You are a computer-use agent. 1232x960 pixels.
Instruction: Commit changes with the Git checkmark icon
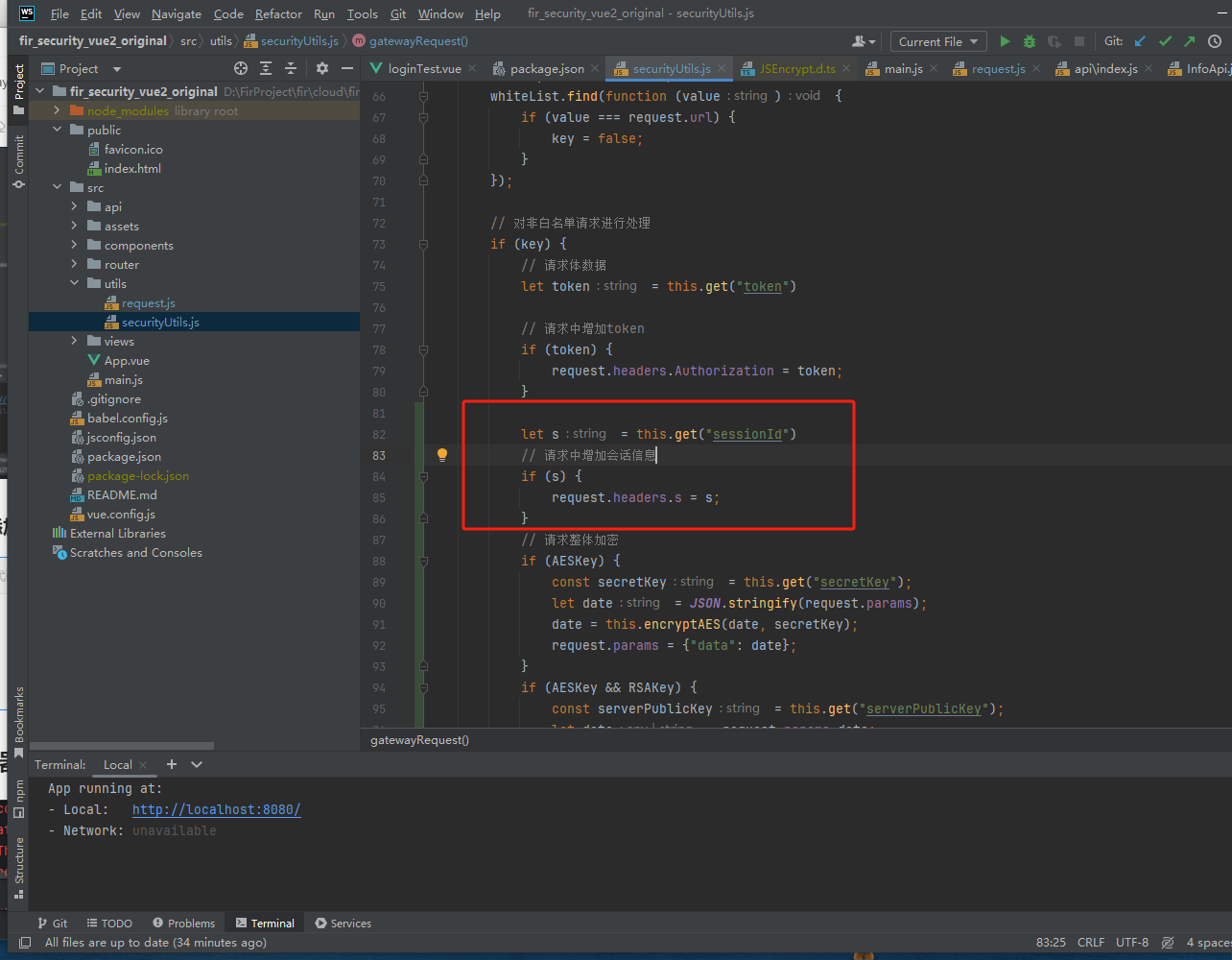1165,41
